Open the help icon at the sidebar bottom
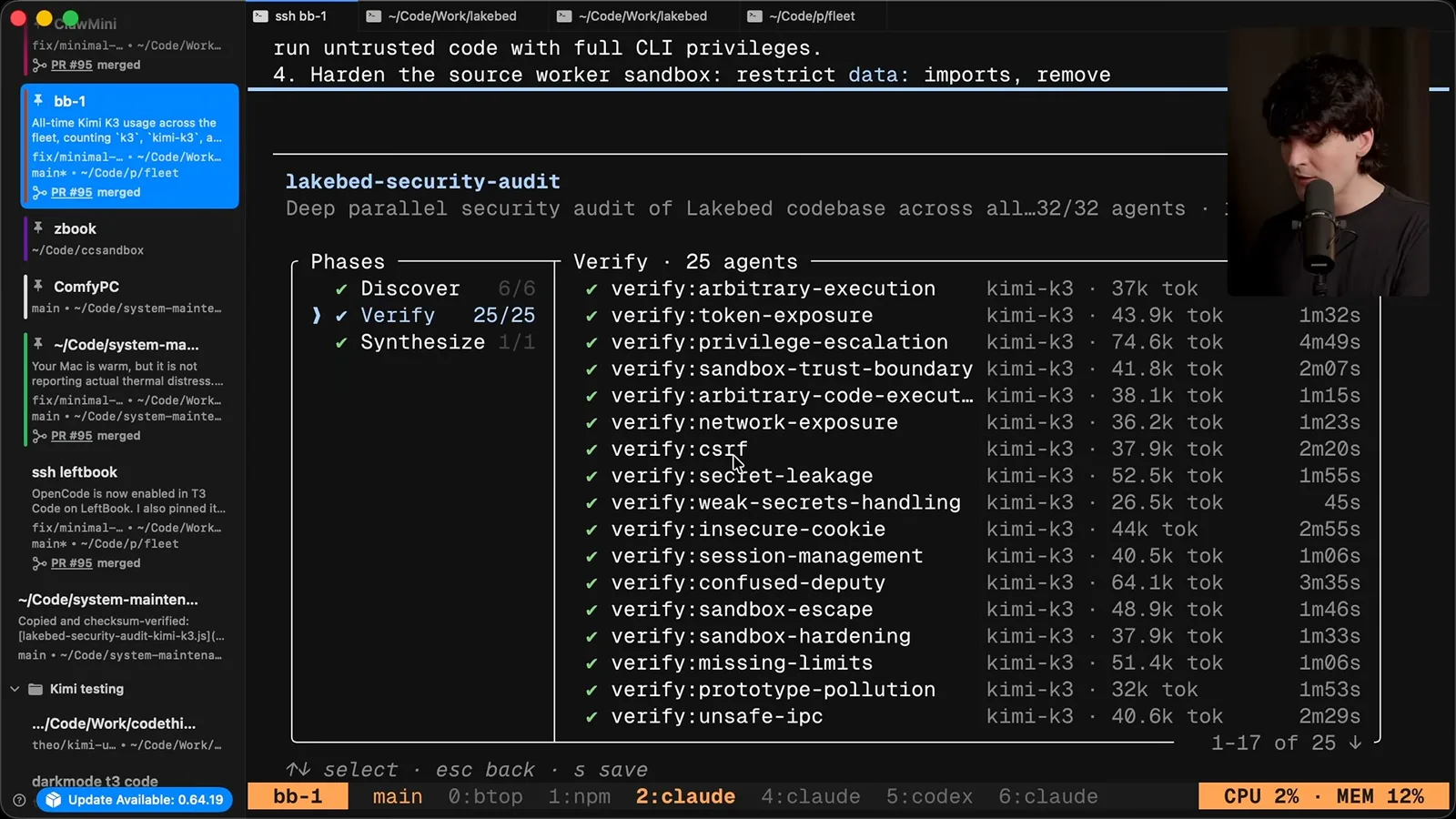The image size is (1456, 819). pyautogui.click(x=19, y=800)
